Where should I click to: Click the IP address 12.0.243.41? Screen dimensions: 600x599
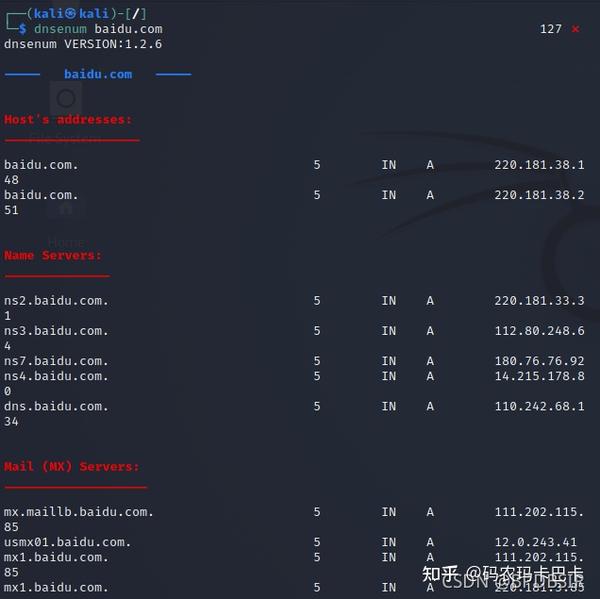coord(535,542)
